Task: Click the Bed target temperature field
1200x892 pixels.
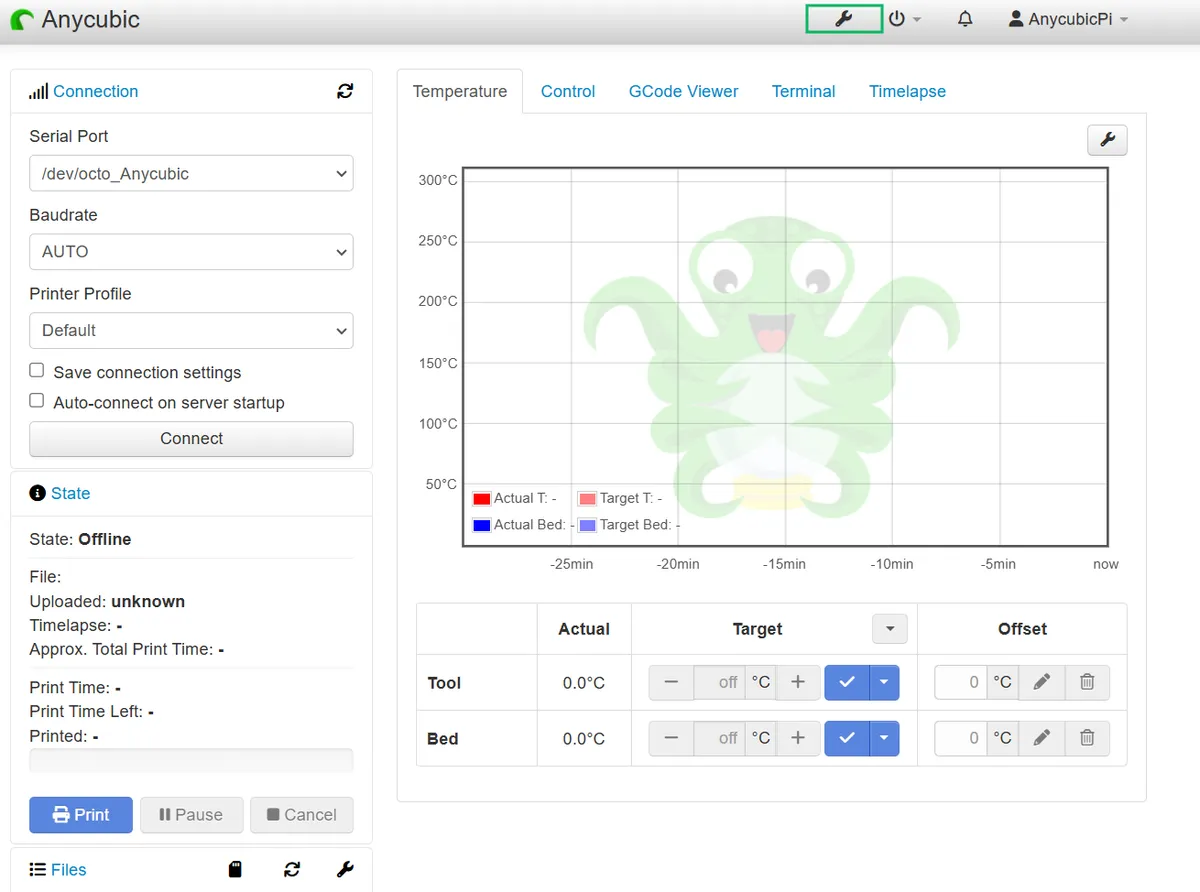Action: pyautogui.click(x=720, y=738)
